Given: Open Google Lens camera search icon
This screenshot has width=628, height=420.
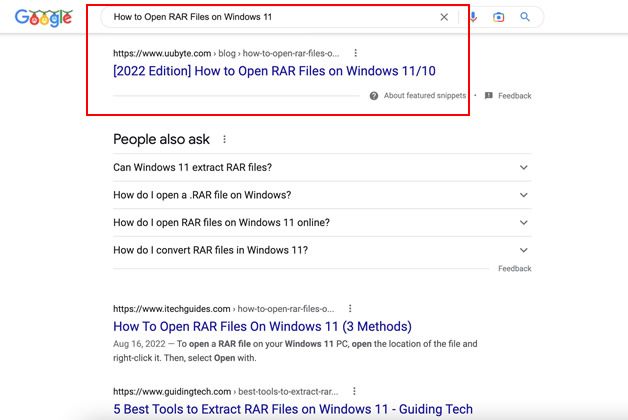Looking at the screenshot, I should pos(498,17).
